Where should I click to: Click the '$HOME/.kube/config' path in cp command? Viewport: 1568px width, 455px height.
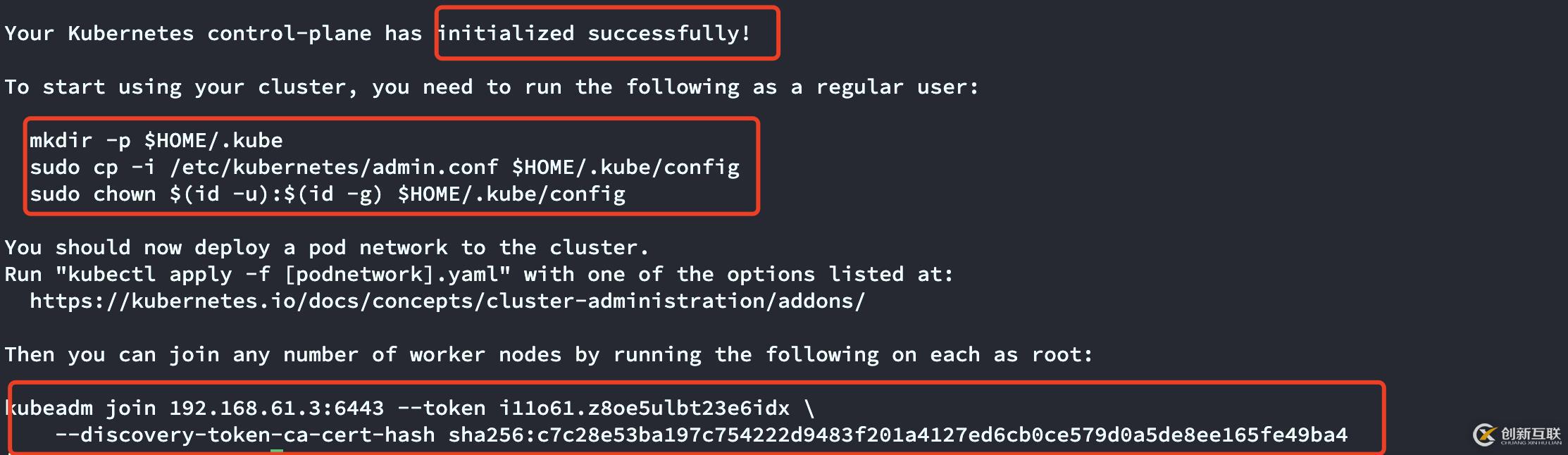point(626,168)
